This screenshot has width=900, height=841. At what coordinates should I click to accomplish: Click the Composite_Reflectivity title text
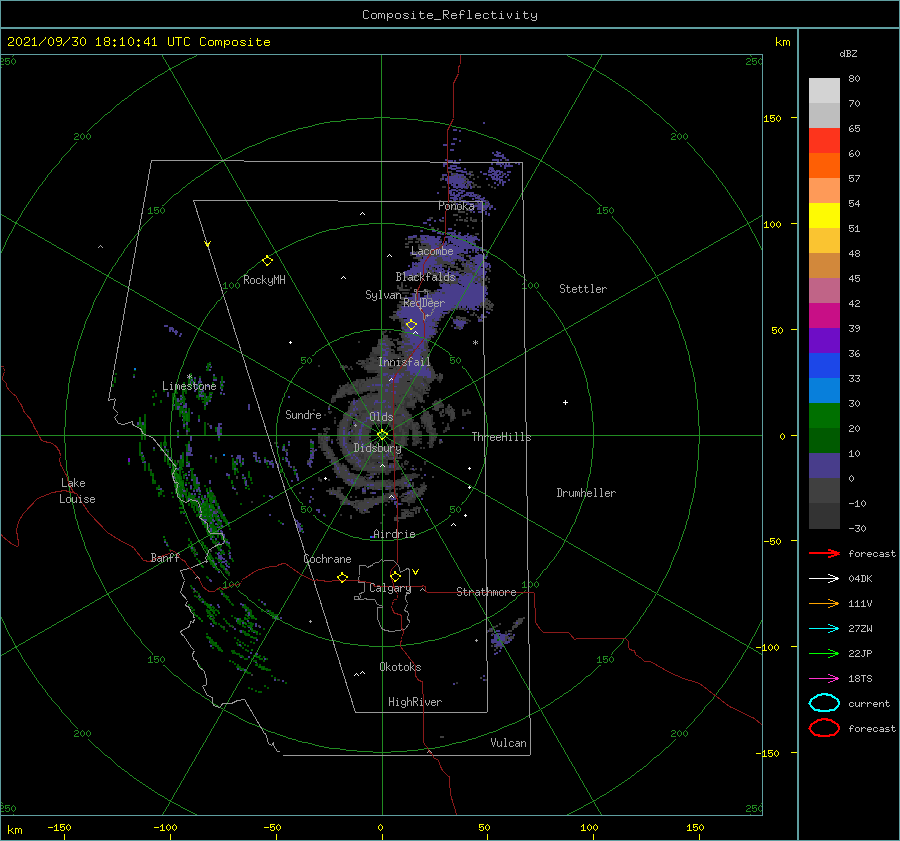tap(449, 15)
